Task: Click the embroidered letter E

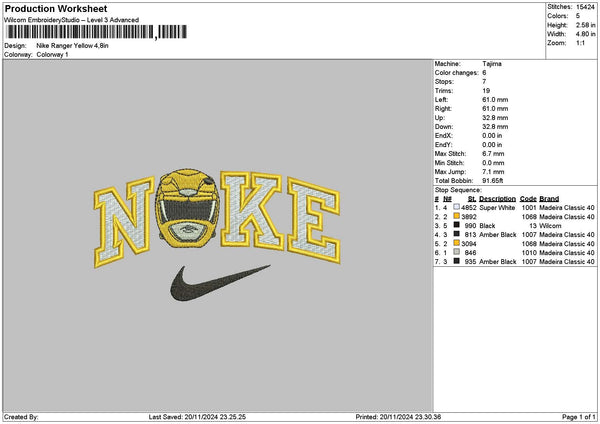Action: (314, 221)
